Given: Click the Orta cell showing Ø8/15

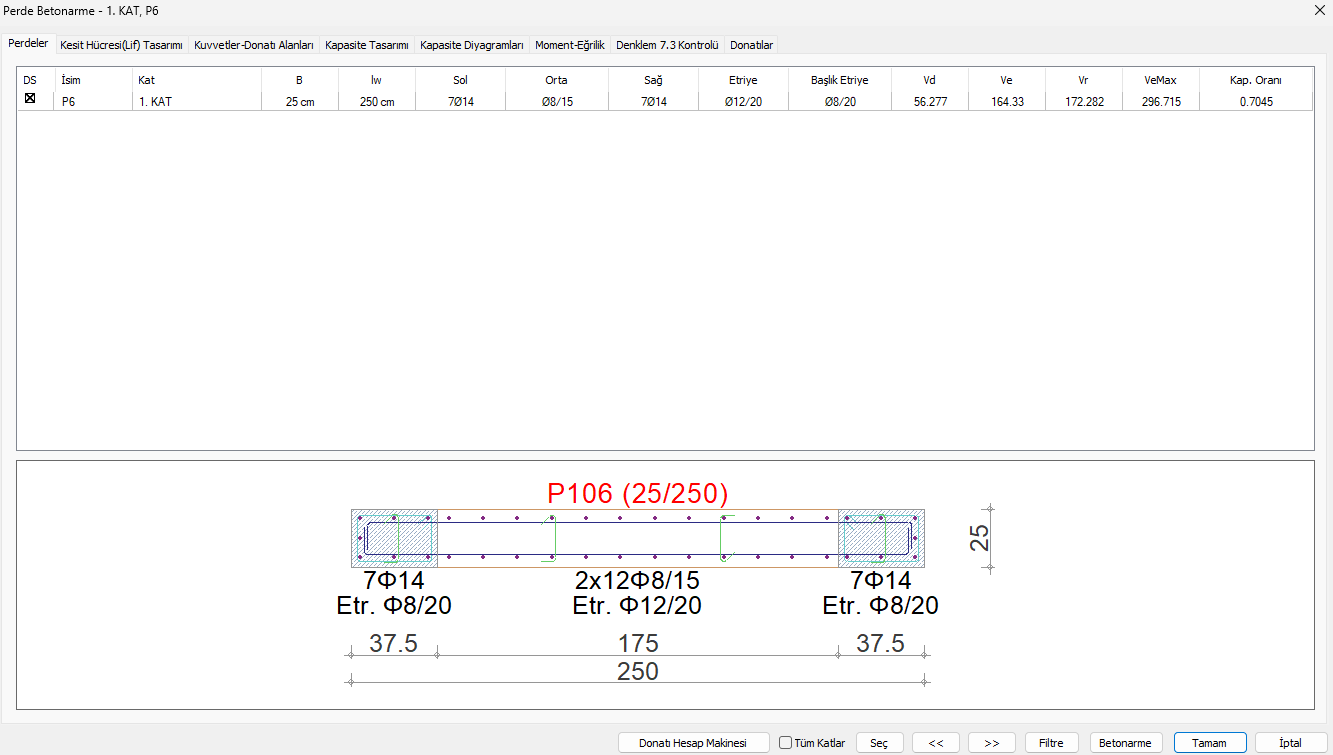Looking at the screenshot, I should 556,101.
